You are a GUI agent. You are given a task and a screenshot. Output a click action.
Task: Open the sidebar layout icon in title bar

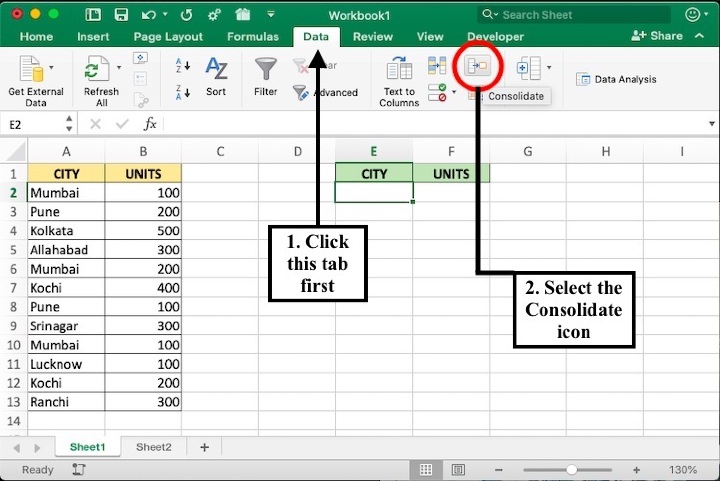[93, 15]
